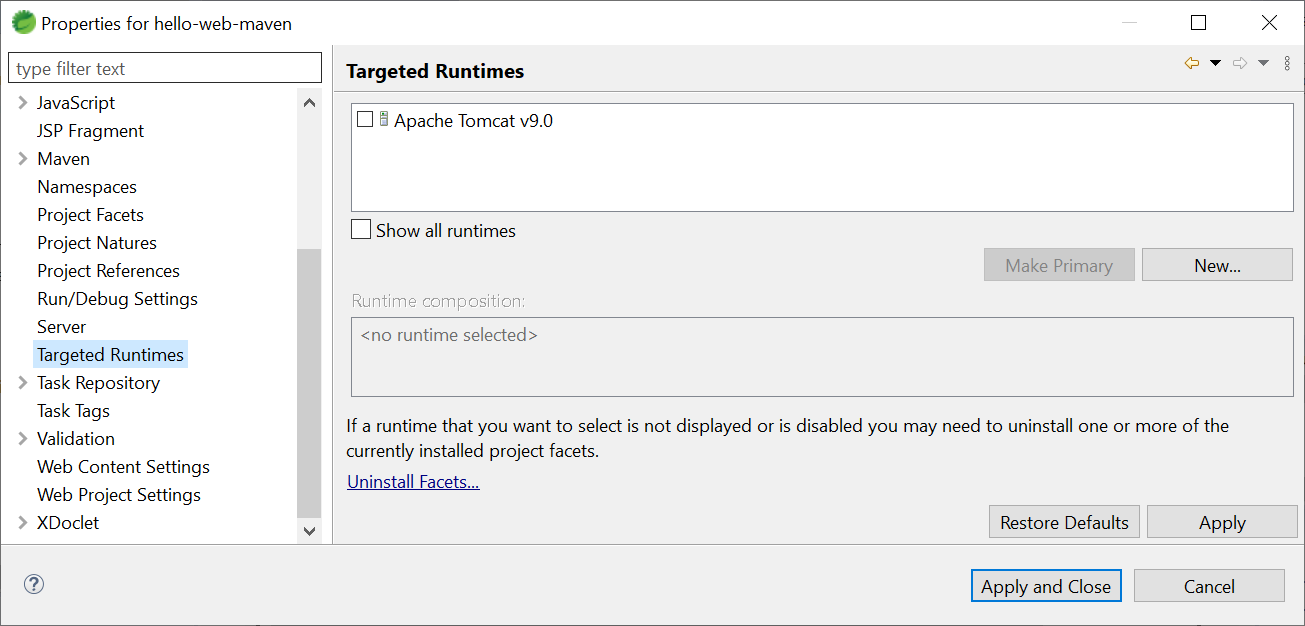Click the type filter text field

[165, 69]
